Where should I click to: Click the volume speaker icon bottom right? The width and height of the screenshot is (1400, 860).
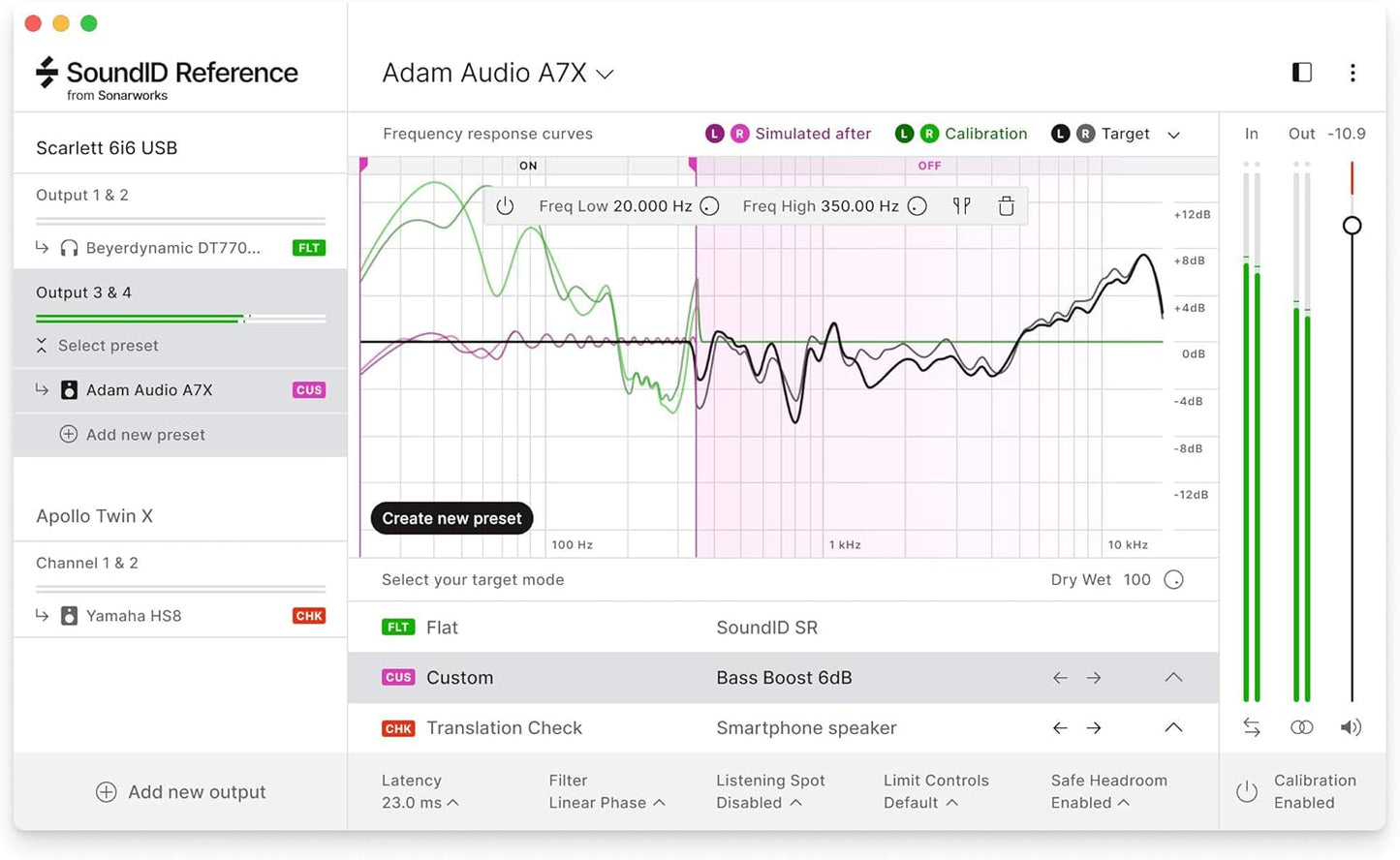coord(1353,726)
